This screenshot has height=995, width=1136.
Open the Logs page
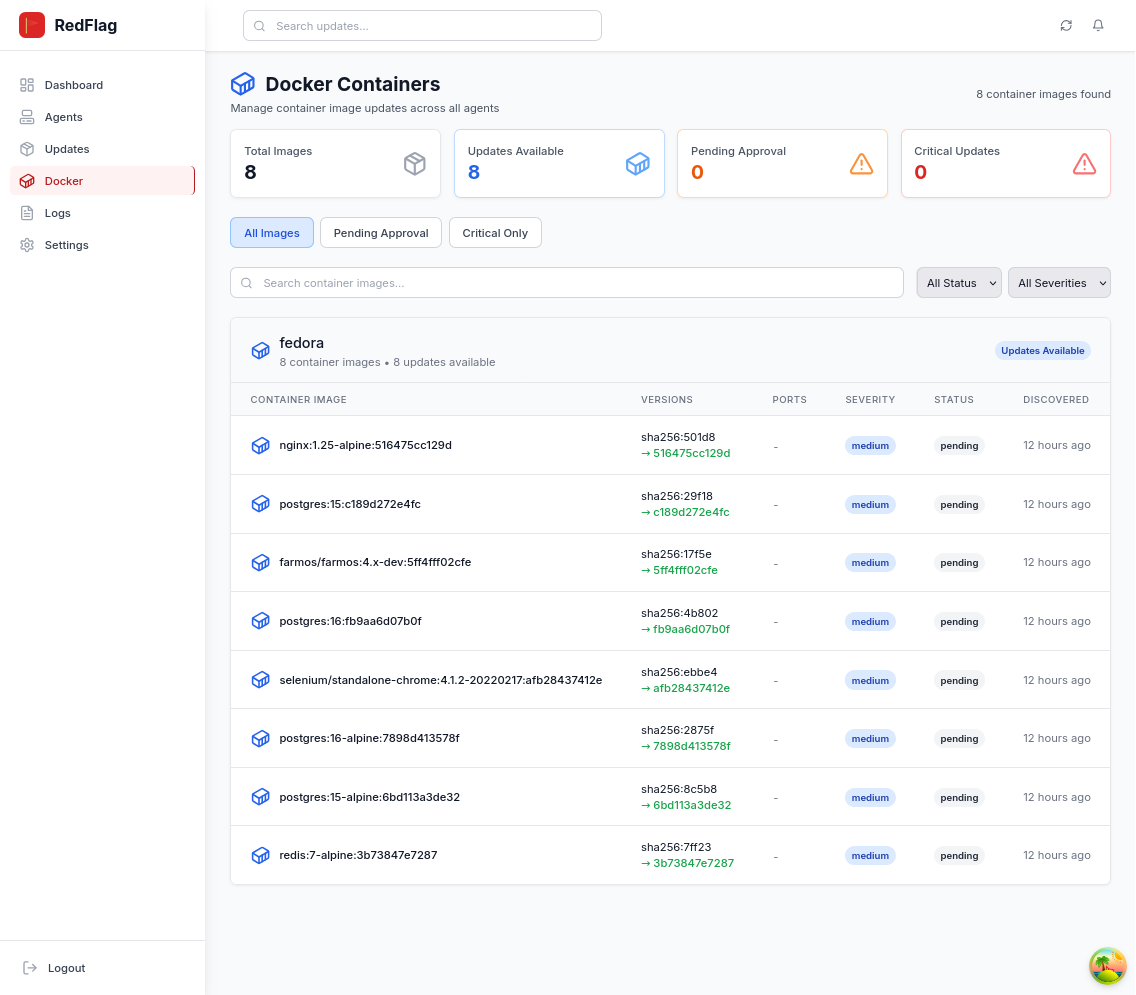tap(59, 213)
